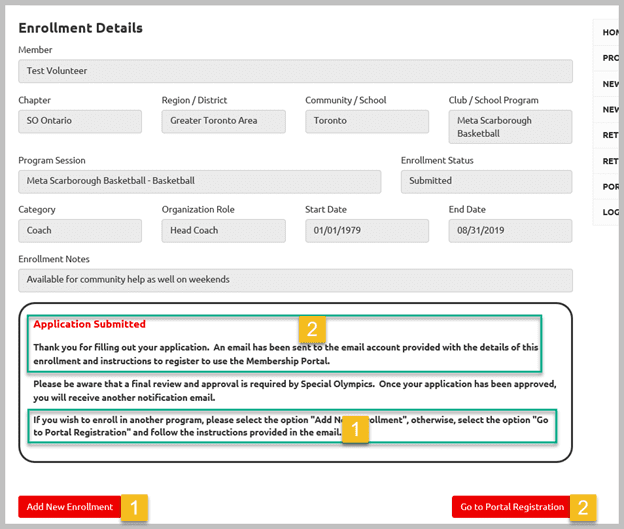Click the Enrollment Status field Submitted
This screenshot has height=529, width=624.
486,182
